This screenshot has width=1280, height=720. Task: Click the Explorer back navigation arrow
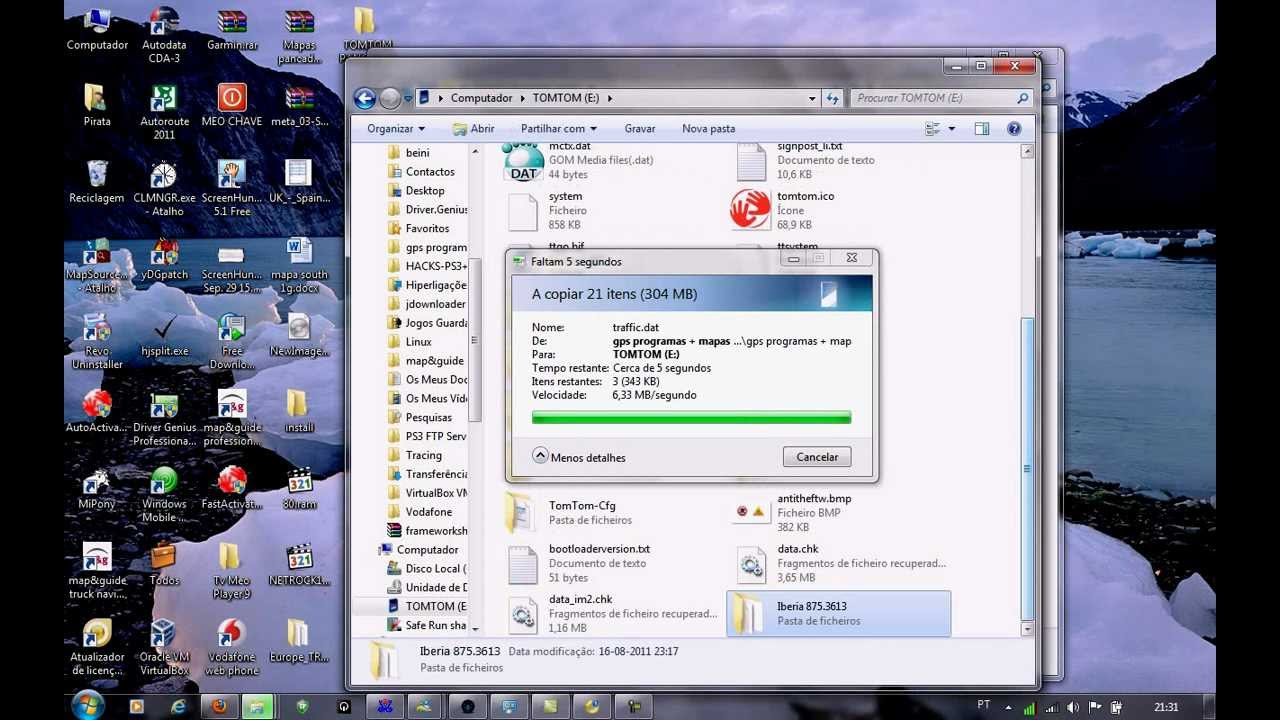[365, 98]
